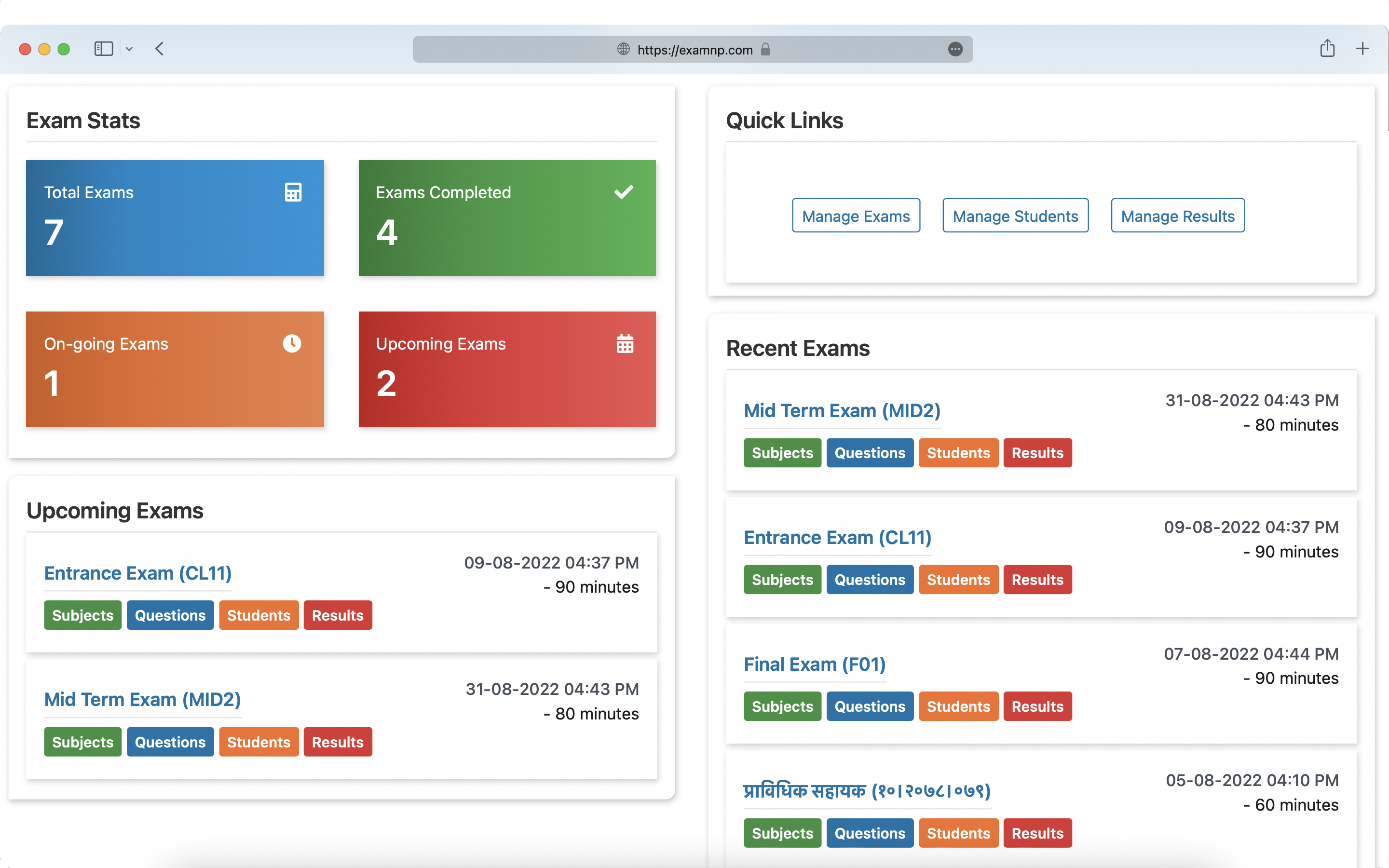Open Entrance Exam CL11 in recent exams
The image size is (1389, 868).
coord(838,537)
